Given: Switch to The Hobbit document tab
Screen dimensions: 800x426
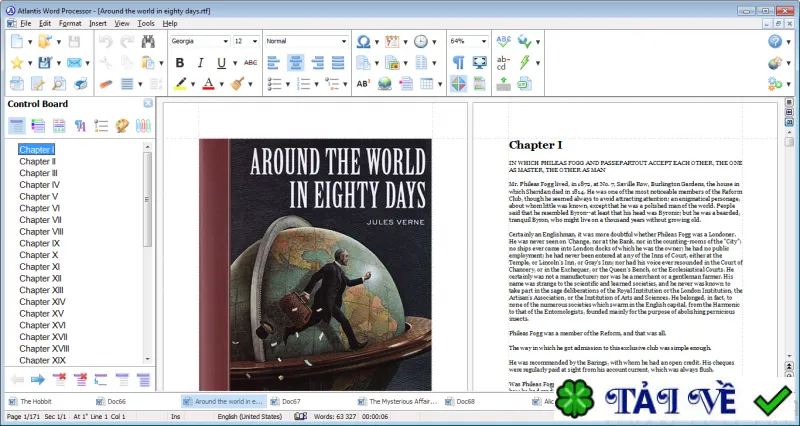Looking at the screenshot, I should tap(36, 402).
